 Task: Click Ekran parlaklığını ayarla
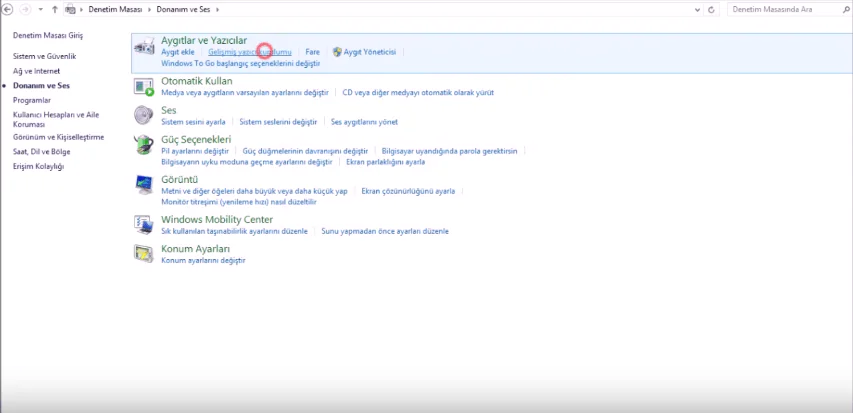386,162
